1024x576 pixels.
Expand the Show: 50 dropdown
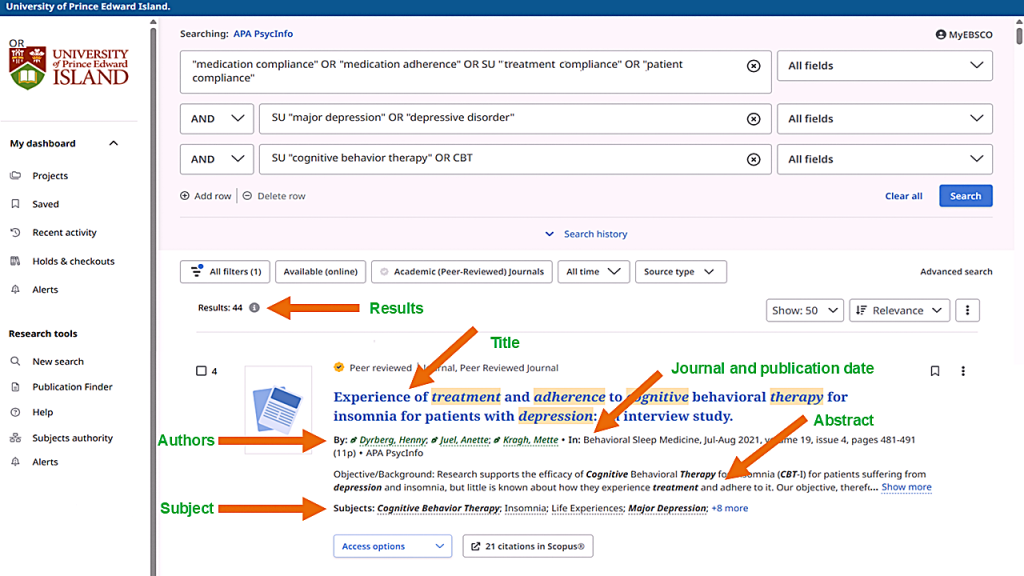tap(804, 310)
